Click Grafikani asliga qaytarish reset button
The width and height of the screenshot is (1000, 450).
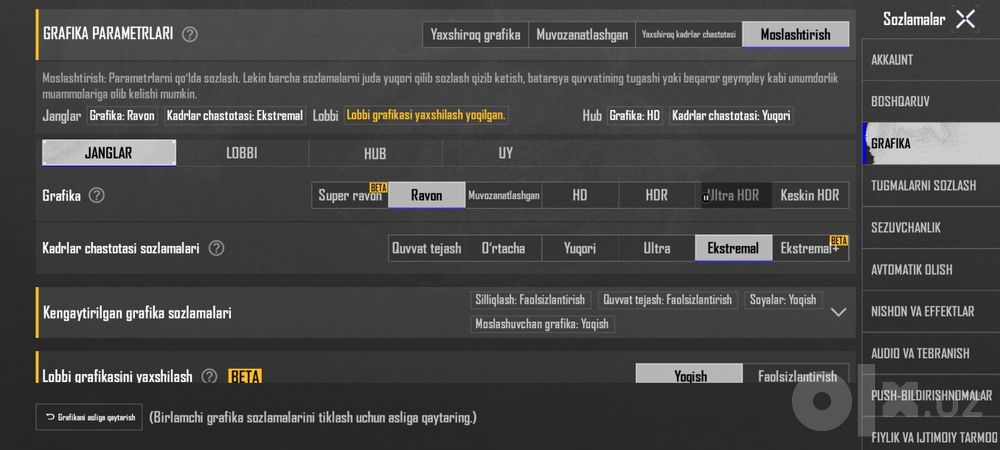89,417
